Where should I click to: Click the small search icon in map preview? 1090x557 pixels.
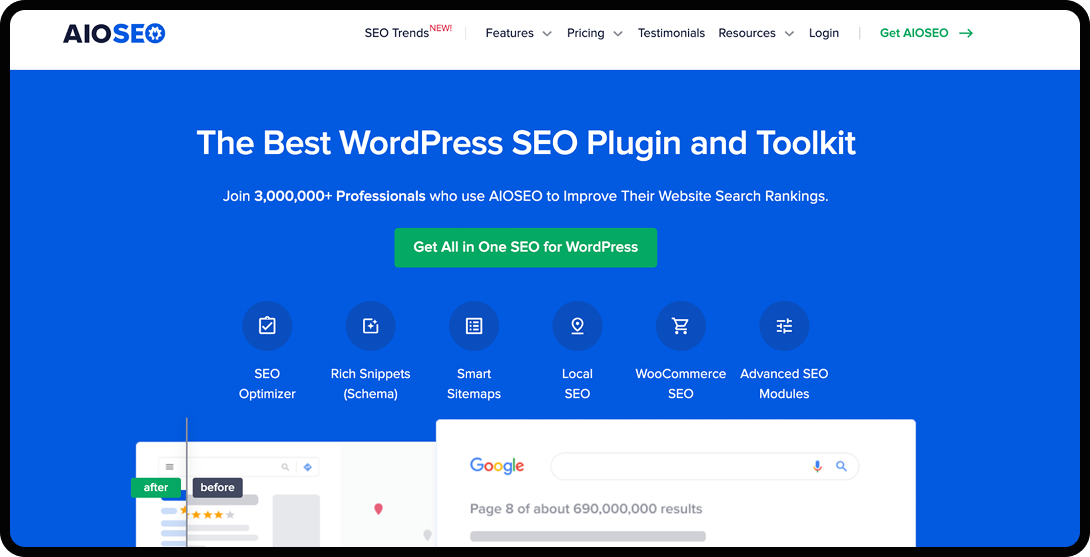pyautogui.click(x=285, y=467)
